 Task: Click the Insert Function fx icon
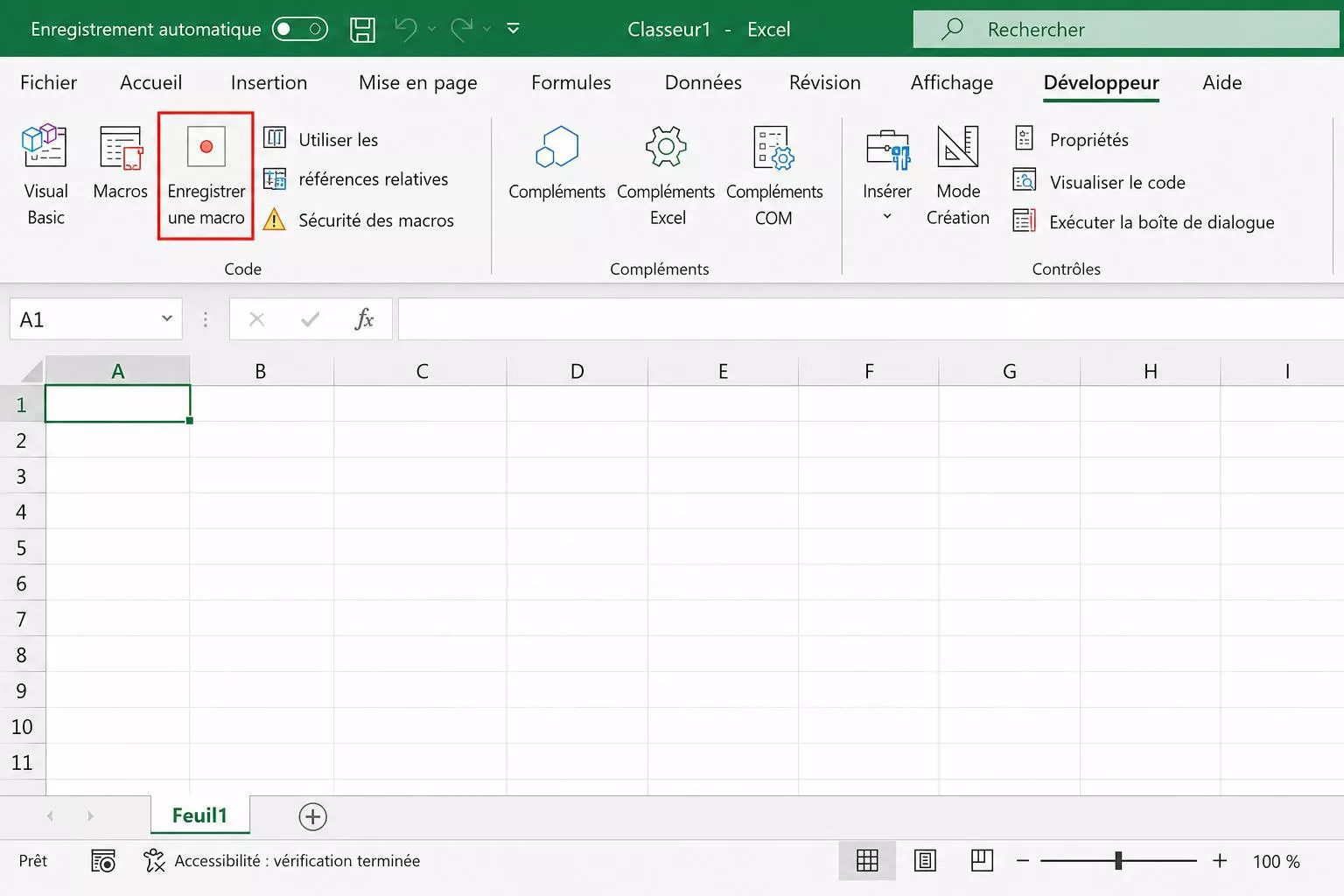pyautogui.click(x=364, y=319)
